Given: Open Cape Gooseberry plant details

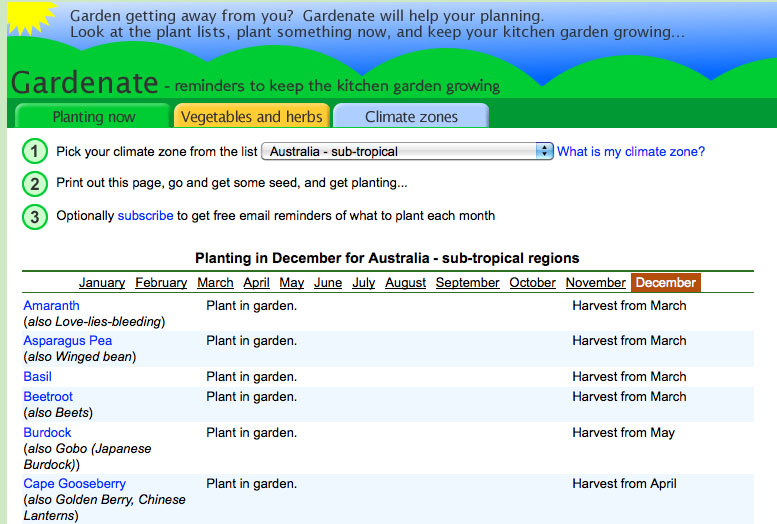Looking at the screenshot, I should point(74,484).
